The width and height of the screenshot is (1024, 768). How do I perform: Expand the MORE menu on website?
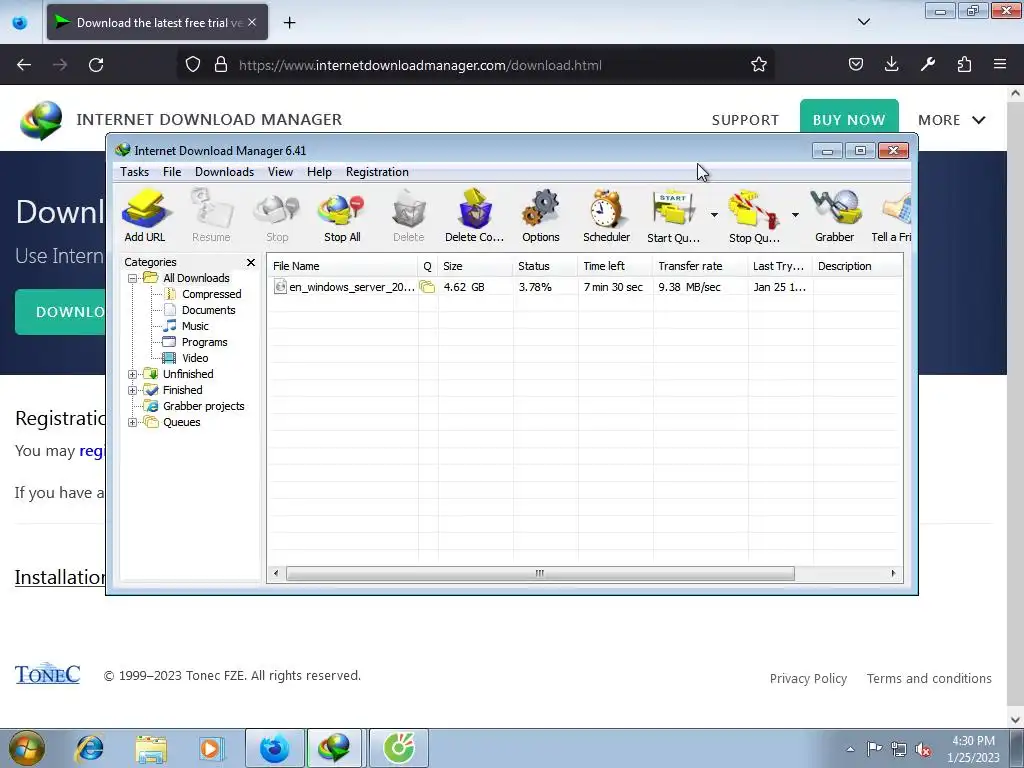click(952, 120)
